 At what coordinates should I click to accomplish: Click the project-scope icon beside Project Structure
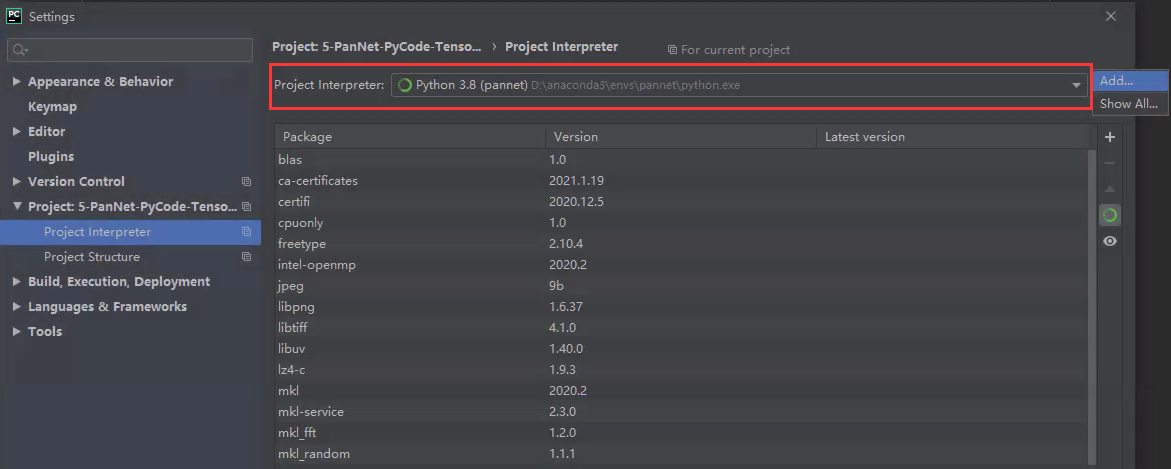pyautogui.click(x=246, y=257)
